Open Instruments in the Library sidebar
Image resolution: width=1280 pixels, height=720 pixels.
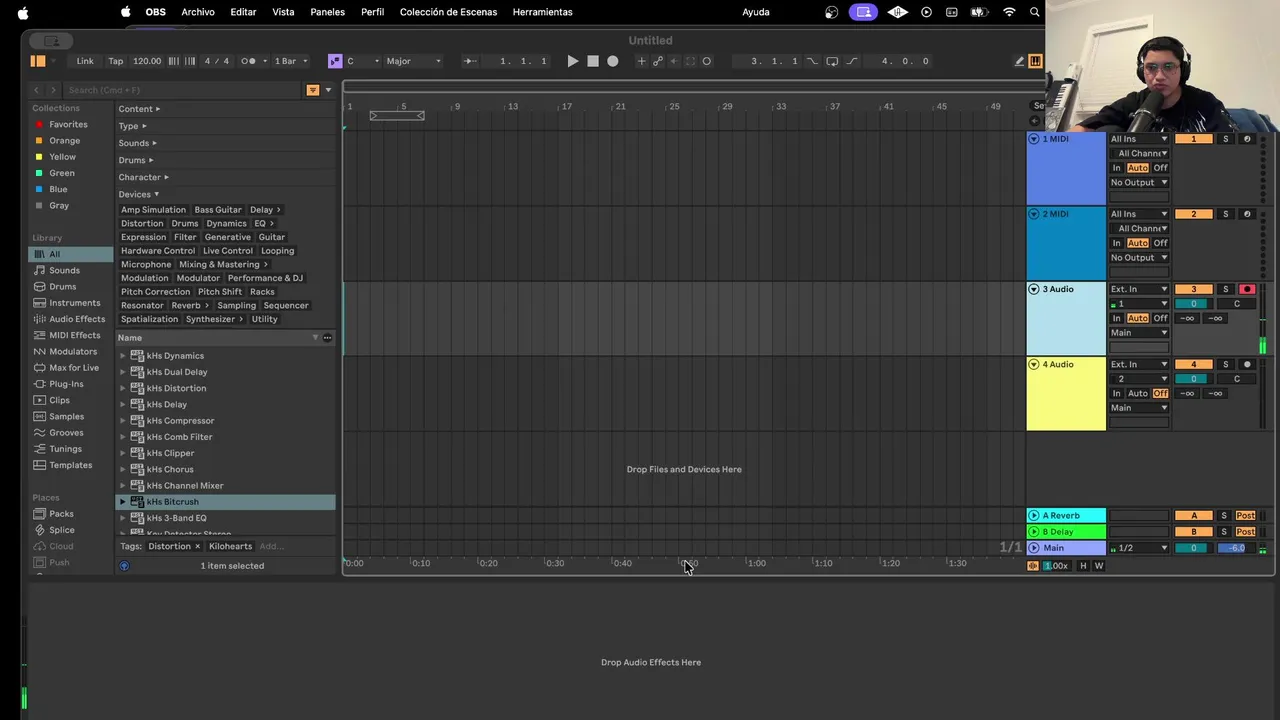point(74,303)
